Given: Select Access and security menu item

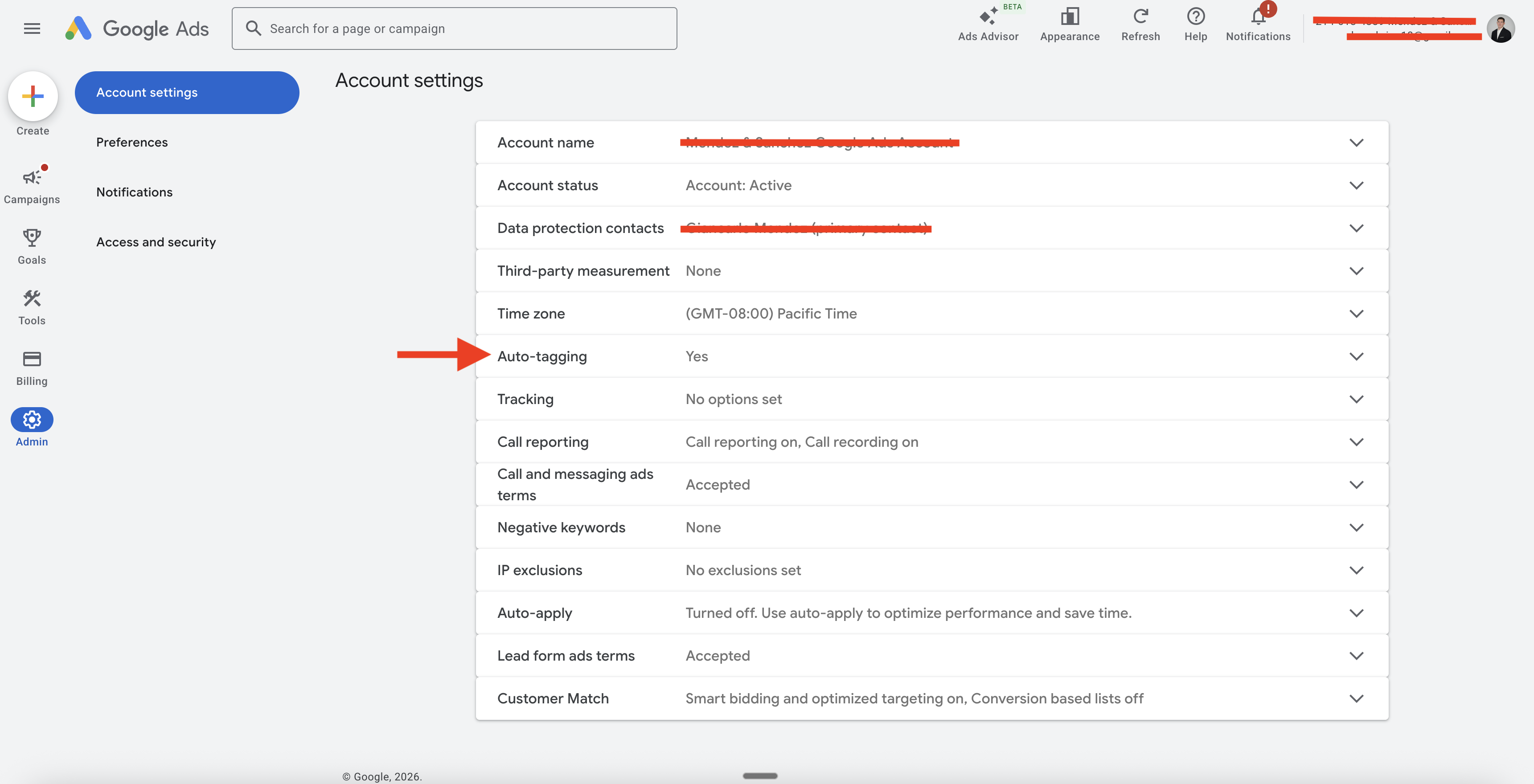Looking at the screenshot, I should 156,242.
